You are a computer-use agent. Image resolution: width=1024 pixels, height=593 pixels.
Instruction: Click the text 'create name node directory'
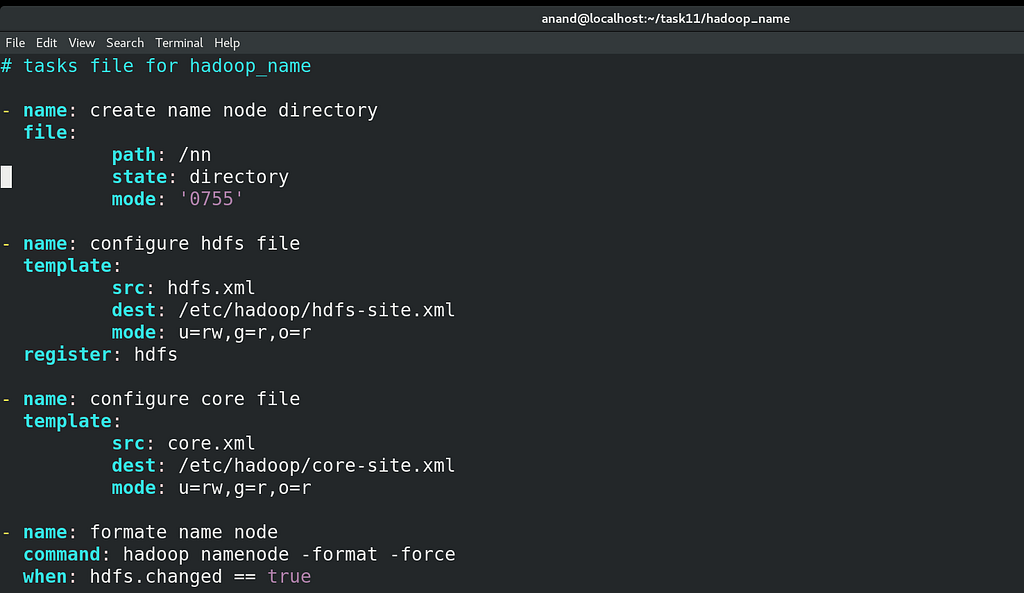coord(234,110)
